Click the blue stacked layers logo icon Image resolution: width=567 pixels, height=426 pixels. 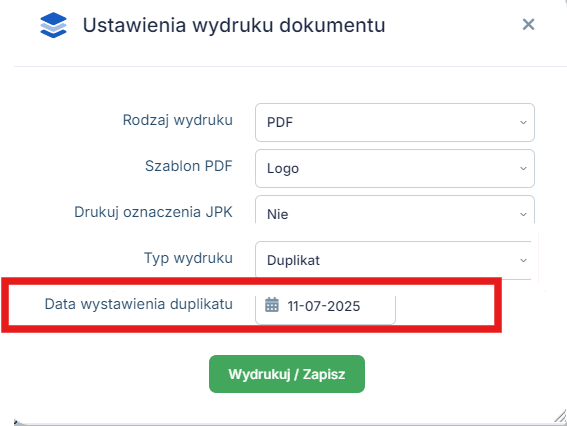tap(53, 25)
